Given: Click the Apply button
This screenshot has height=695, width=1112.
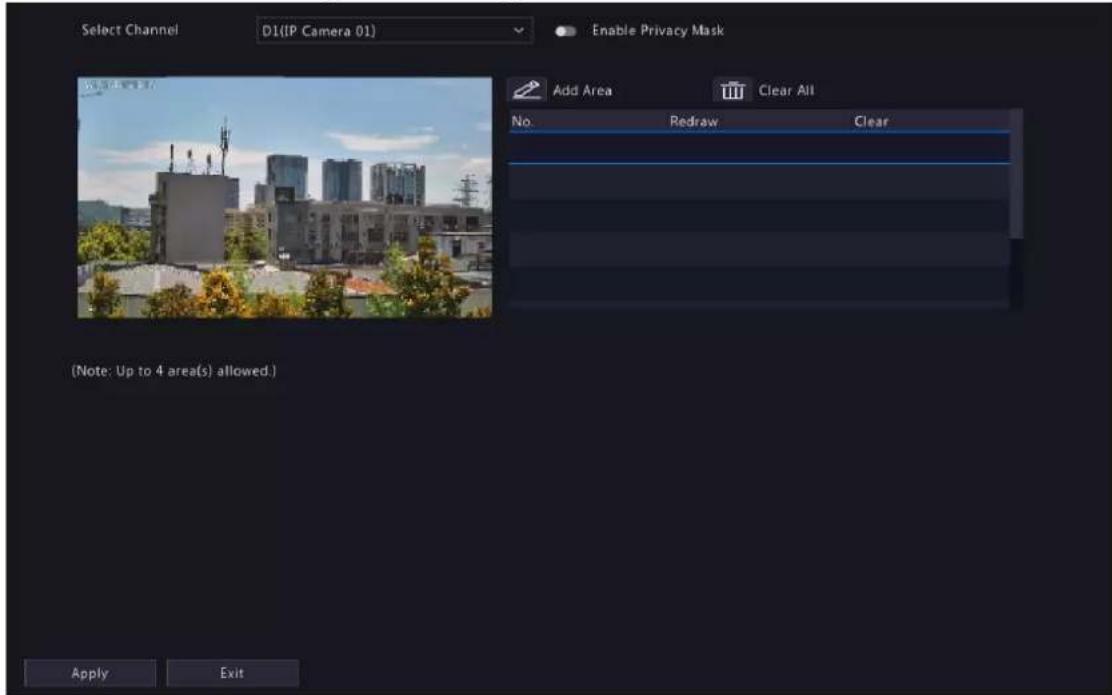Looking at the screenshot, I should point(90,673).
